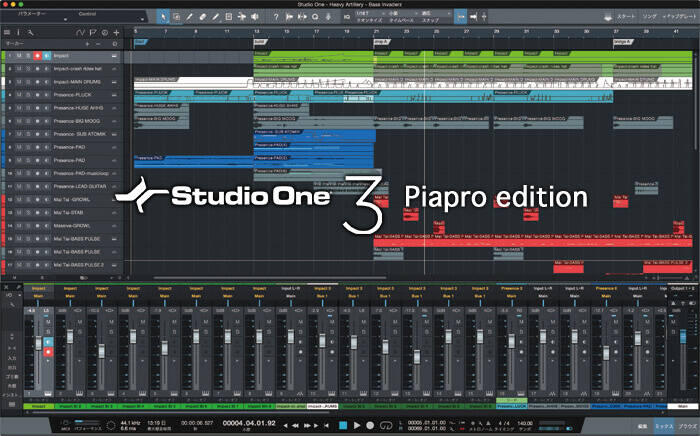Toggle the loop button in the transport
This screenshot has width=700, height=436.
pos(386,425)
